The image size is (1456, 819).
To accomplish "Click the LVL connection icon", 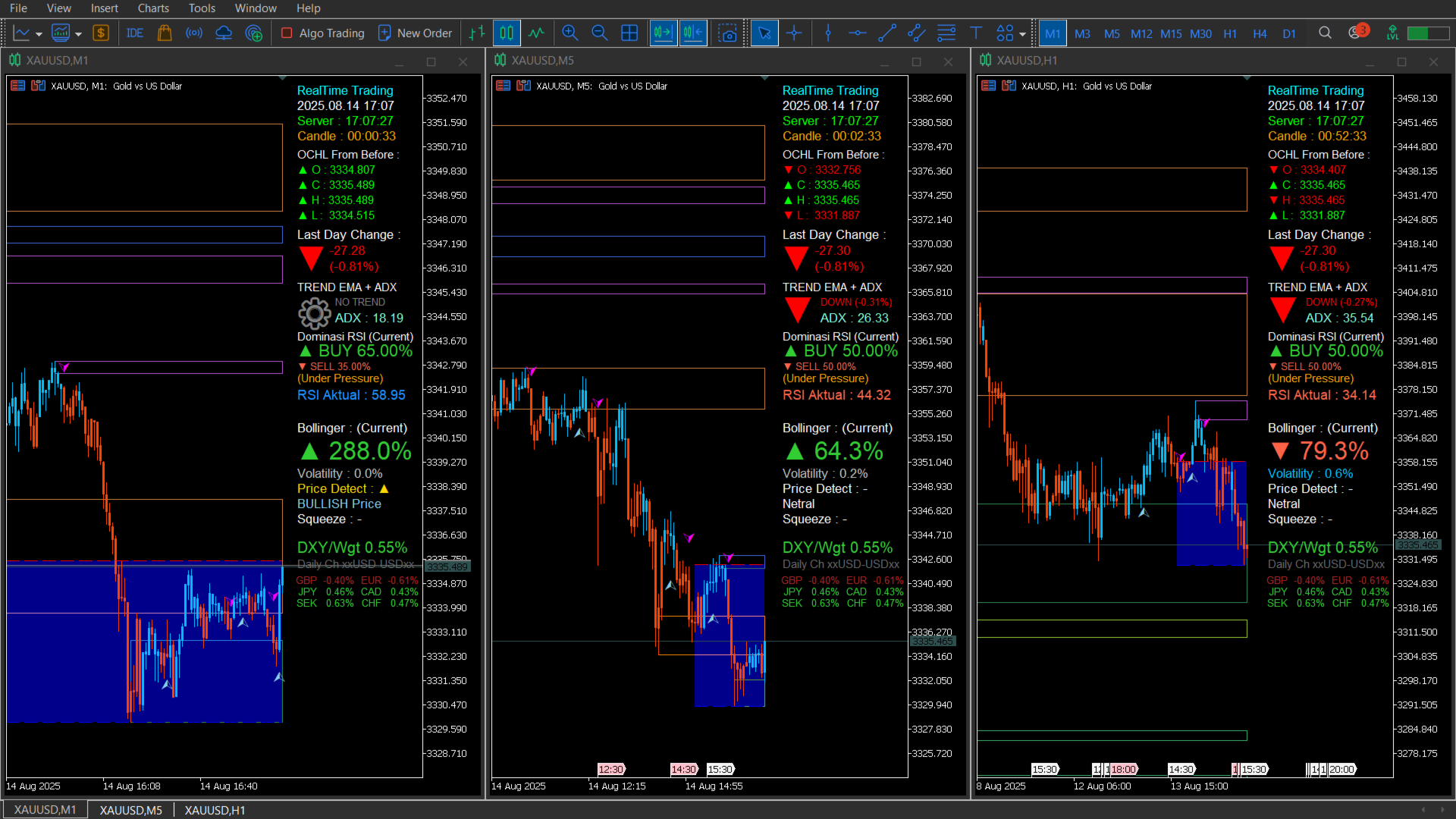I will pyautogui.click(x=1392, y=33).
